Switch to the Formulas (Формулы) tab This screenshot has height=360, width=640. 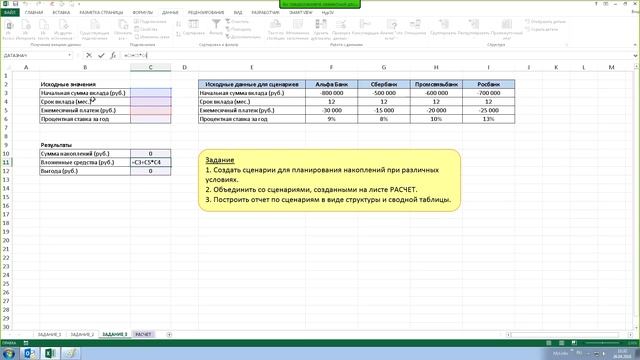pyautogui.click(x=142, y=12)
